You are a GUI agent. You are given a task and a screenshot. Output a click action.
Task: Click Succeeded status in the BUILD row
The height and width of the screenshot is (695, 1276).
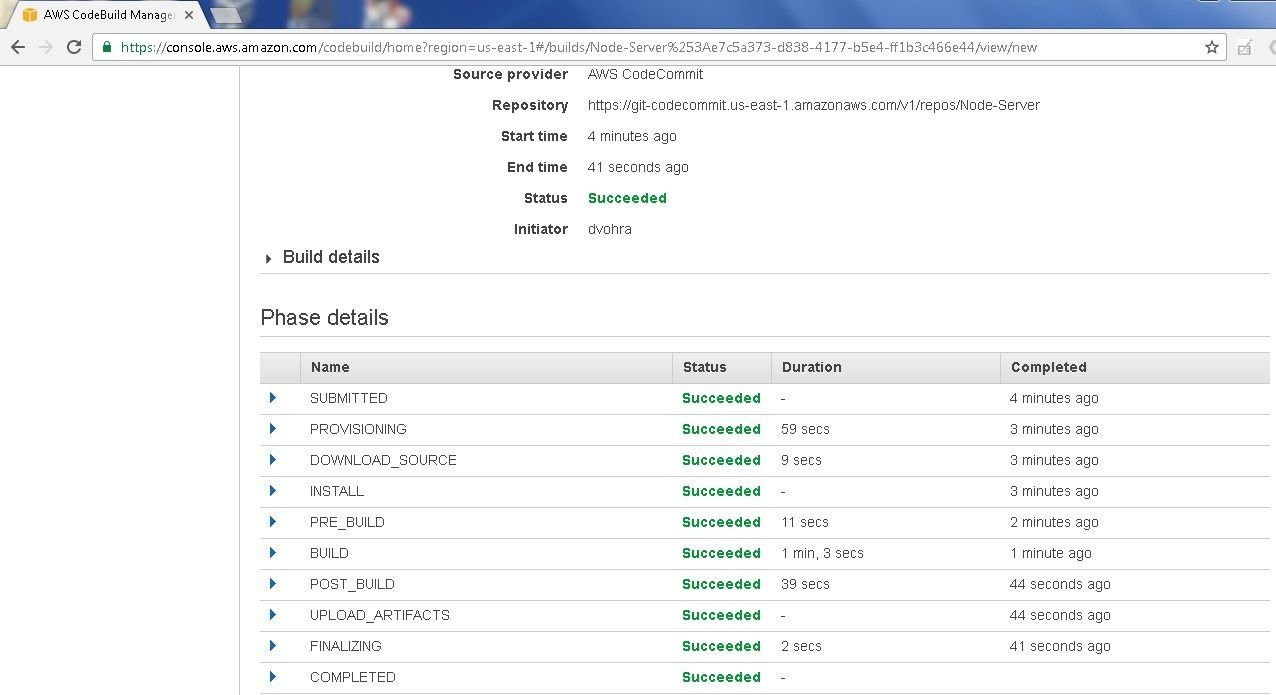[721, 553]
